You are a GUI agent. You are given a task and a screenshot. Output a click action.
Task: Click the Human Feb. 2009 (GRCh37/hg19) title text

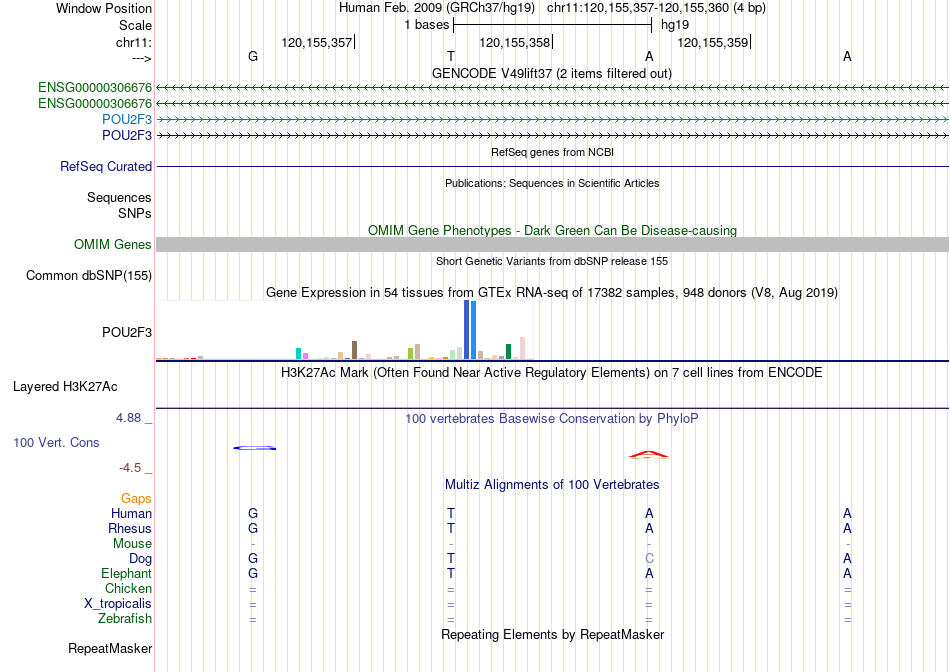437,8
